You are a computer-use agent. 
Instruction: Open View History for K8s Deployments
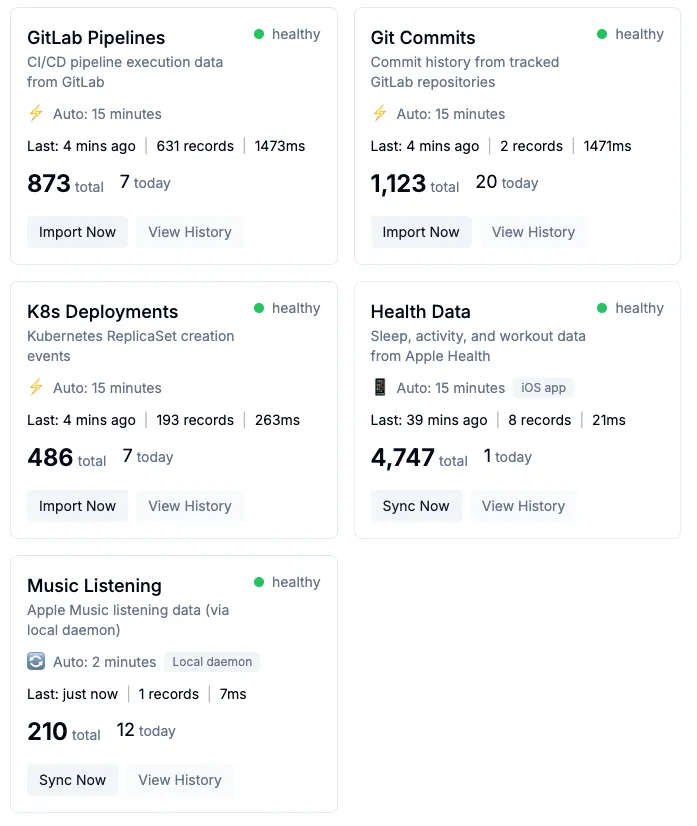(x=190, y=506)
